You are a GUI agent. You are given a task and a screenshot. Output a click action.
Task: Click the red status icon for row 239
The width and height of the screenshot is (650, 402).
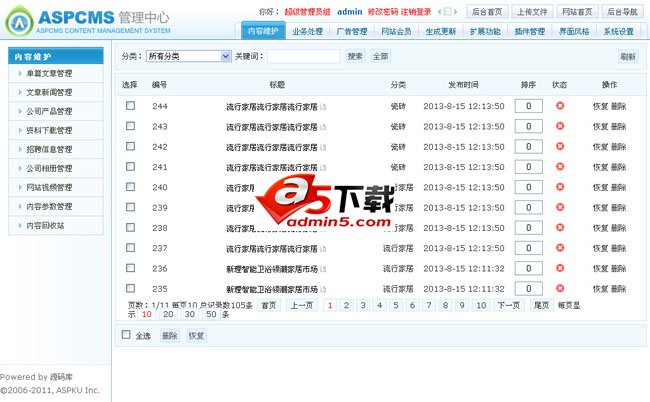560,207
